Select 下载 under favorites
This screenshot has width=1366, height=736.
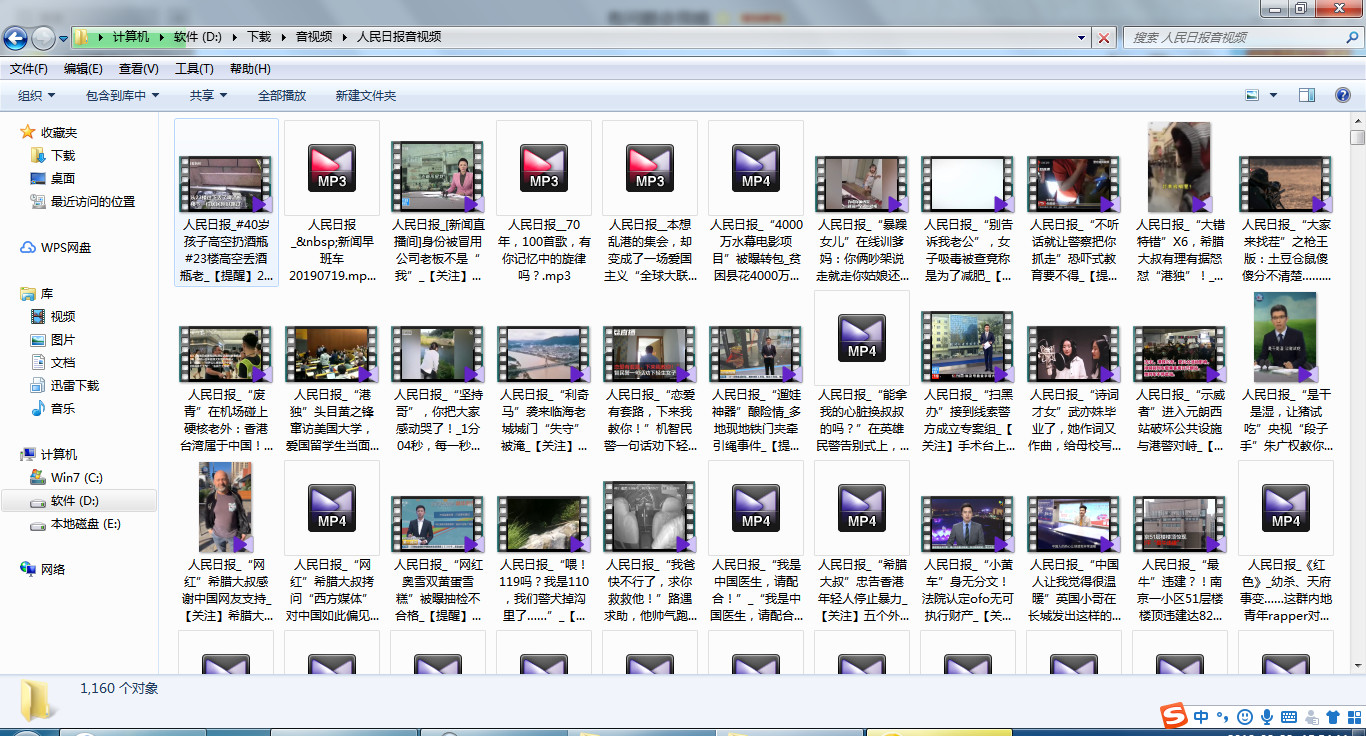(63, 156)
